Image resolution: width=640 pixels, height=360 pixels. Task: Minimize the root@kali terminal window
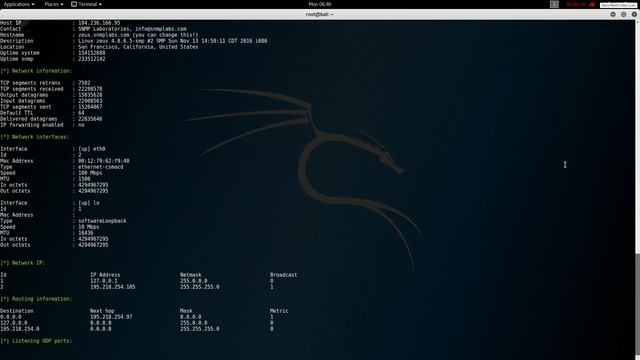point(613,14)
